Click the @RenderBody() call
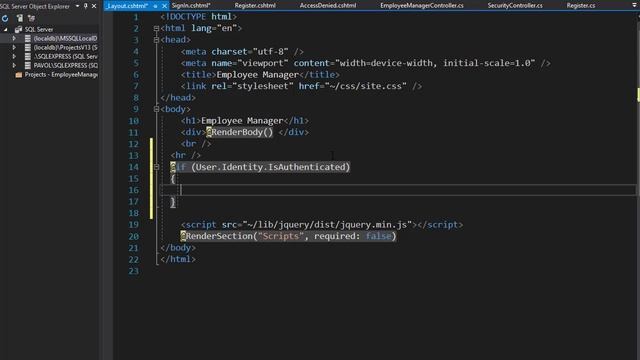The width and height of the screenshot is (640, 360). click(240, 132)
